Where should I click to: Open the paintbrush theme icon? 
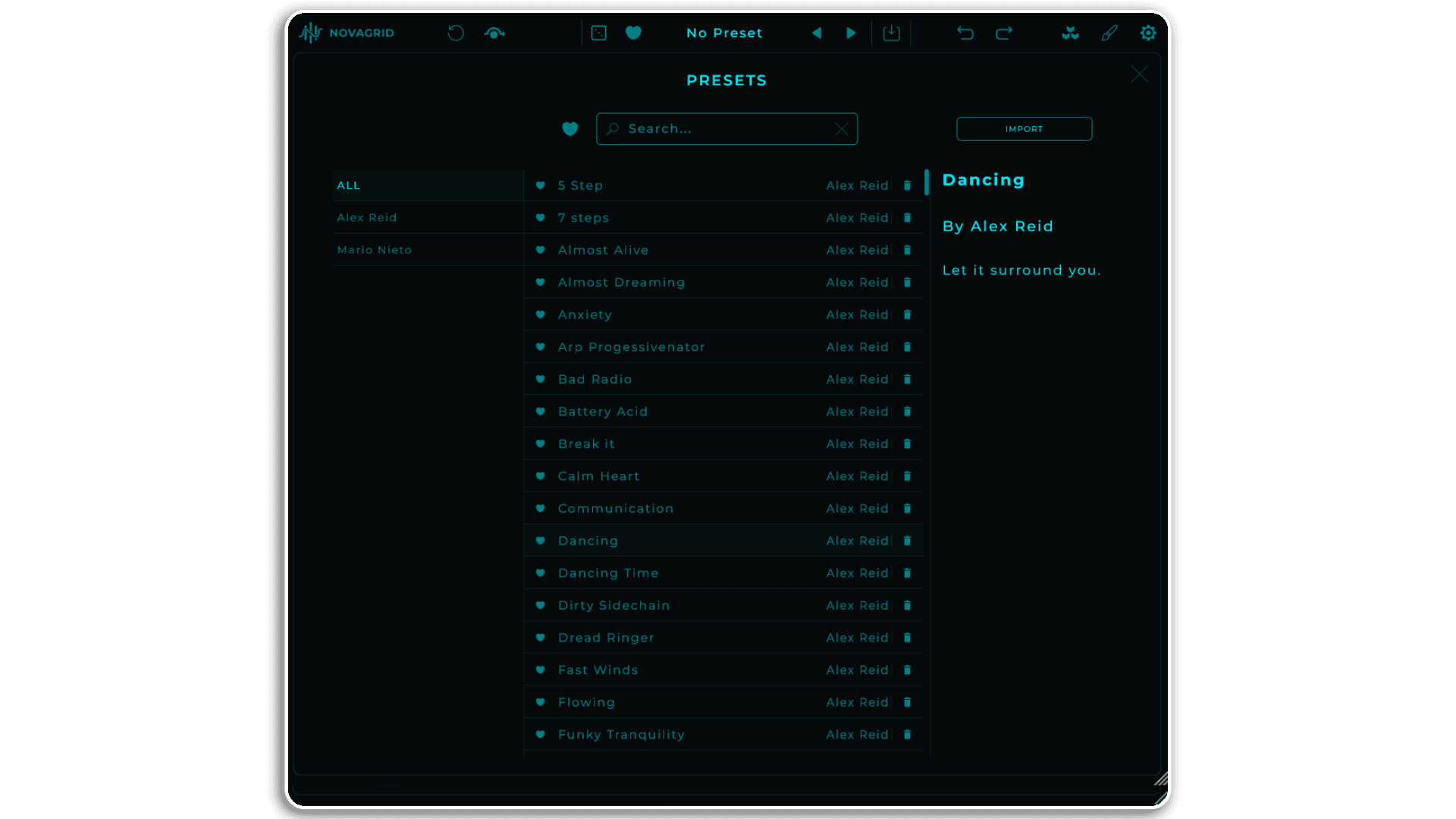coord(1109,33)
